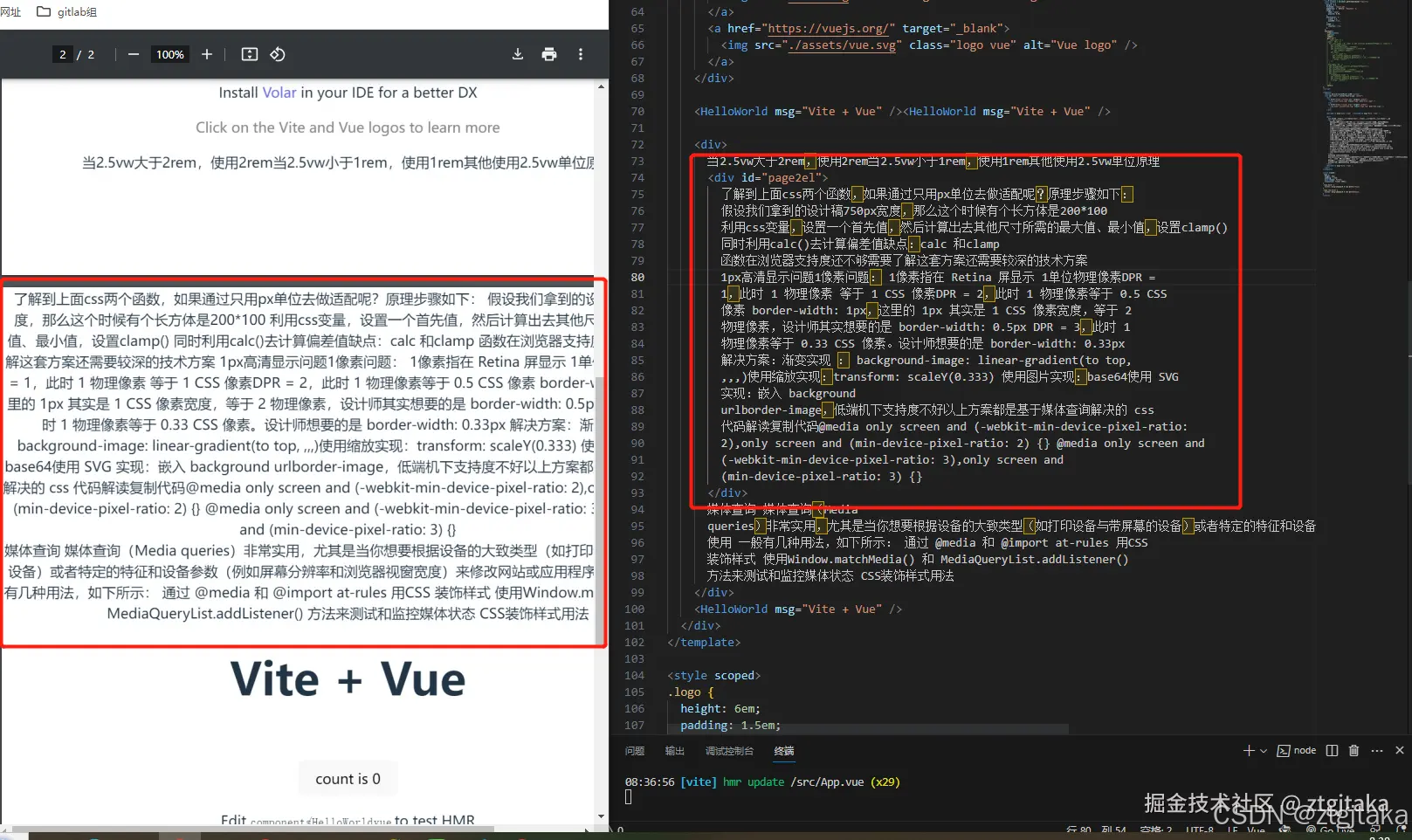Download the PDF document
Viewport: 1412px width, 840px height.
[518, 53]
